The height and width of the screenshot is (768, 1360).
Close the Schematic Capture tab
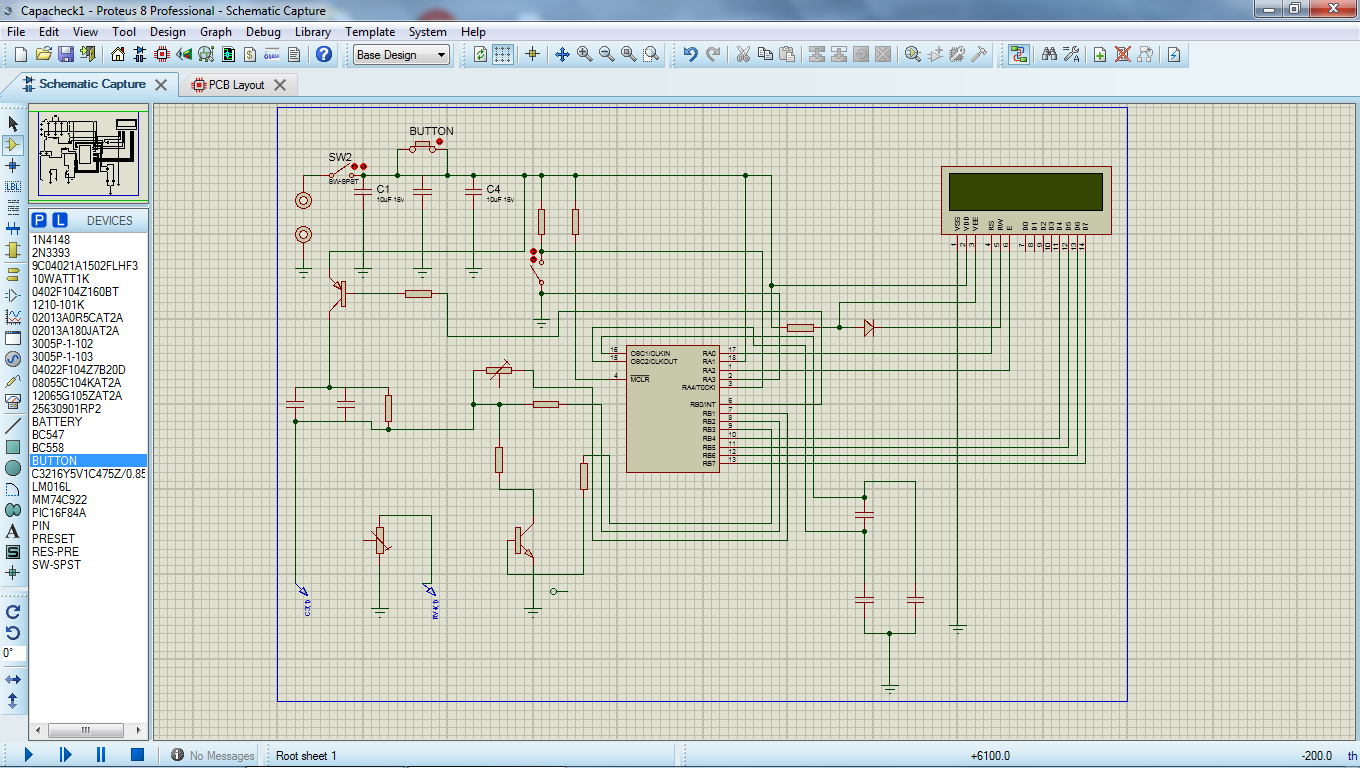pos(160,85)
